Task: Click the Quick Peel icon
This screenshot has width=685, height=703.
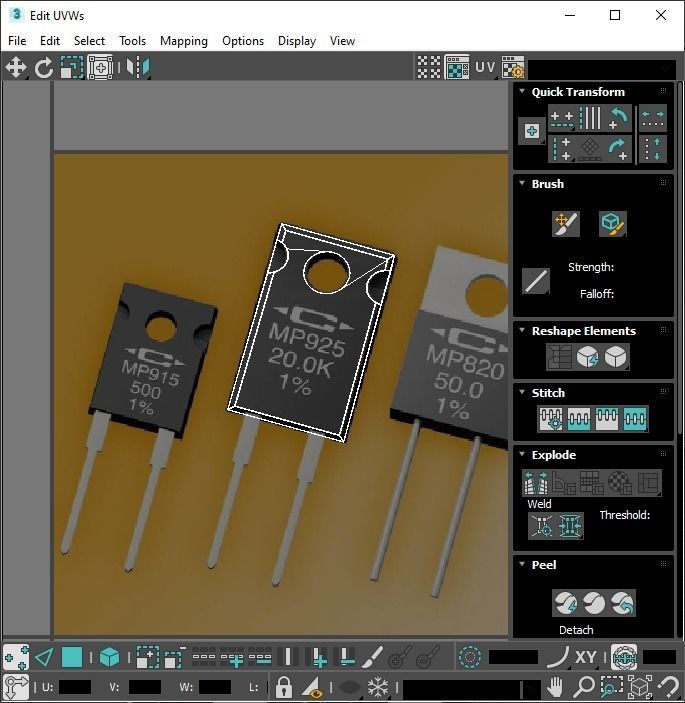Action: pos(566,603)
